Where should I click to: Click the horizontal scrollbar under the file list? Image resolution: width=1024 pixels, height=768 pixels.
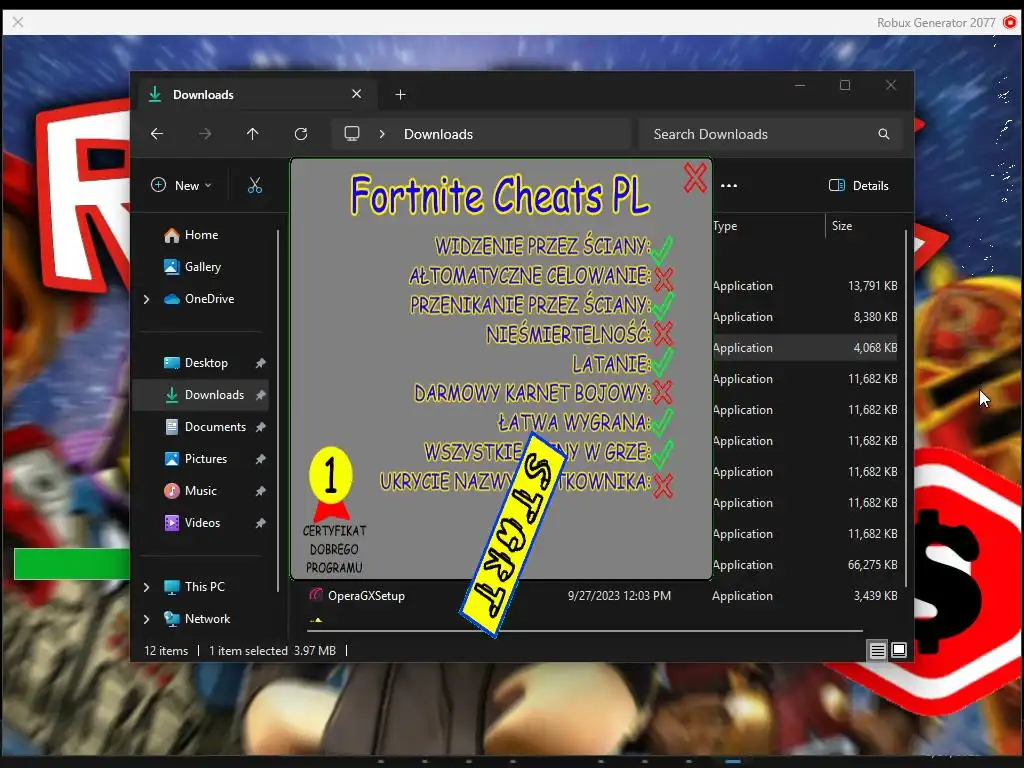(x=584, y=631)
